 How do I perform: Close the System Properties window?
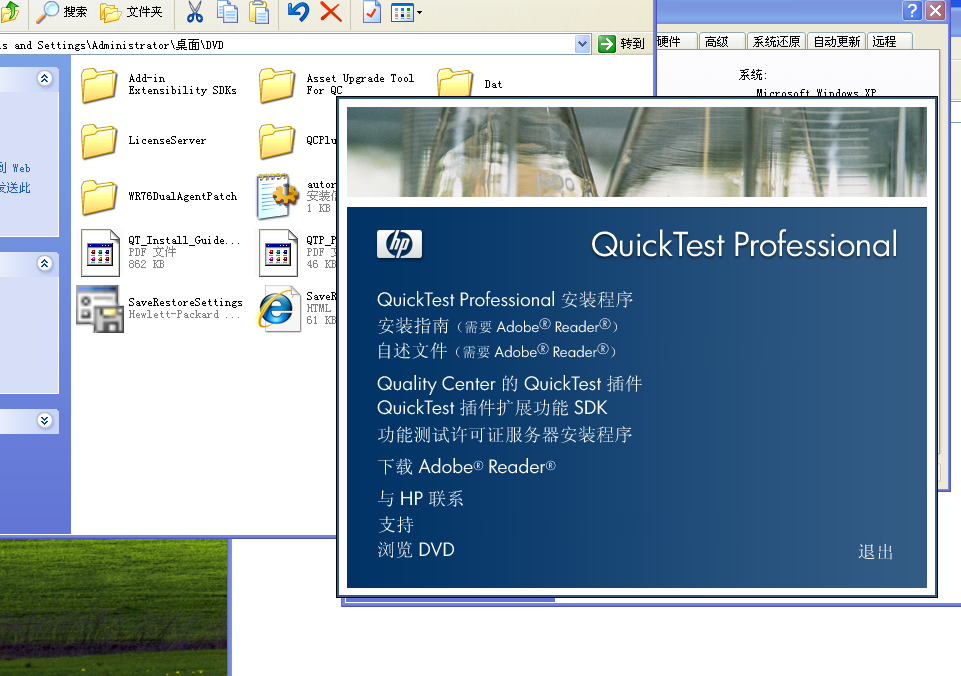(935, 10)
